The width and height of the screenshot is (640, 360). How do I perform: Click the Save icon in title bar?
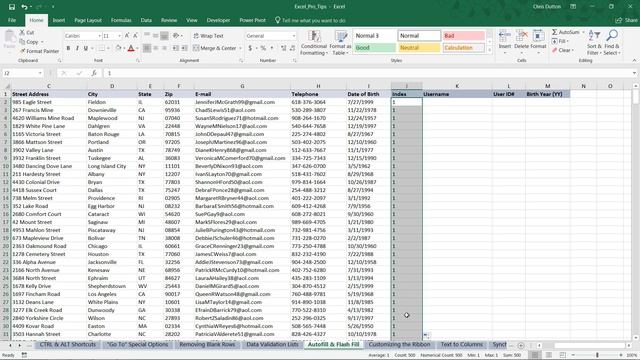[x=11, y=7]
